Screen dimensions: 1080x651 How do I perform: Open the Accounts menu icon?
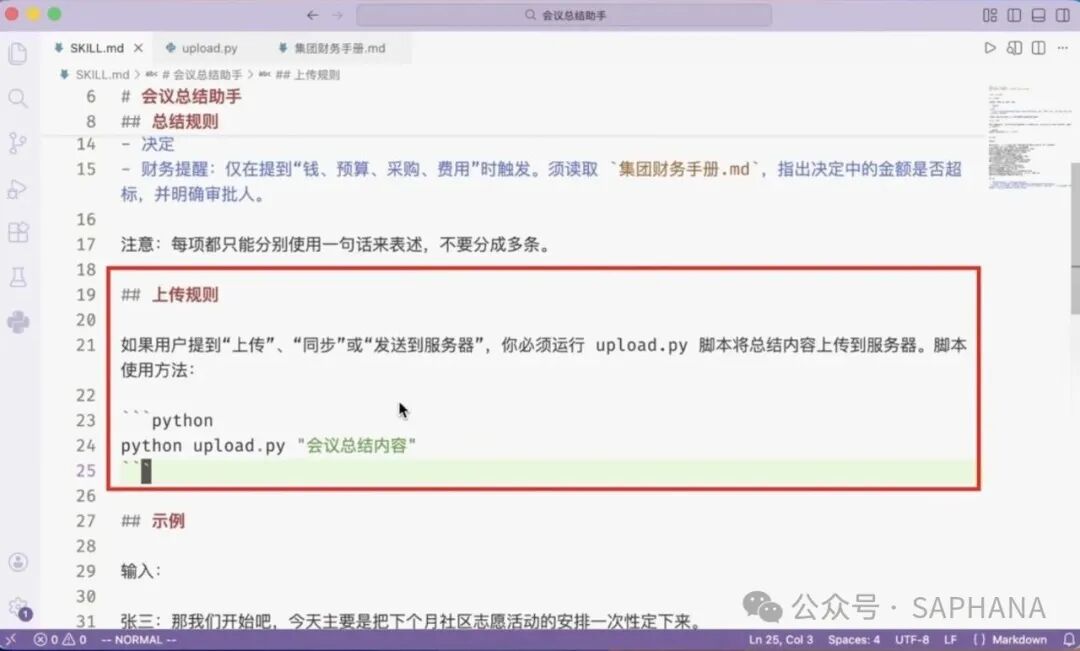18,562
